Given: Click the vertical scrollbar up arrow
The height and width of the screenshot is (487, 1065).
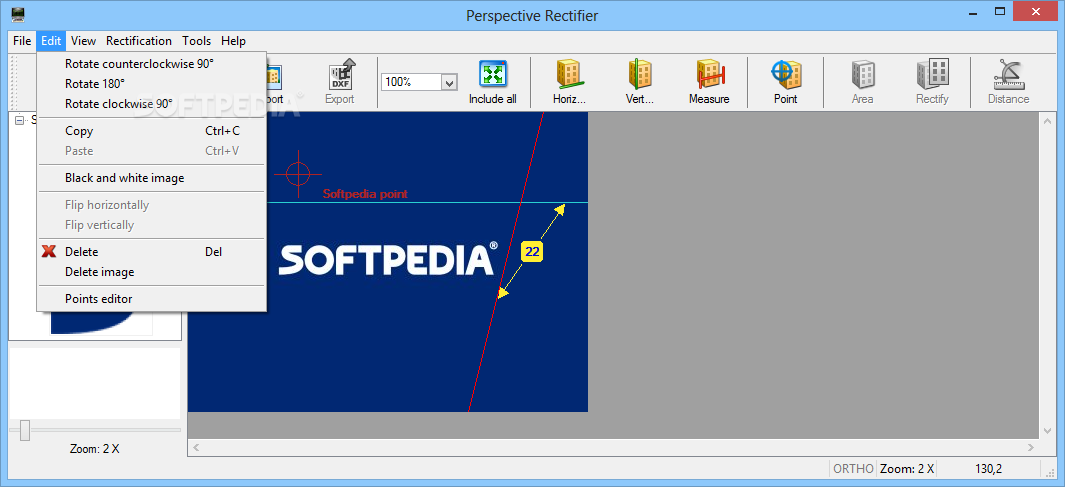Looking at the screenshot, I should [x=1046, y=120].
